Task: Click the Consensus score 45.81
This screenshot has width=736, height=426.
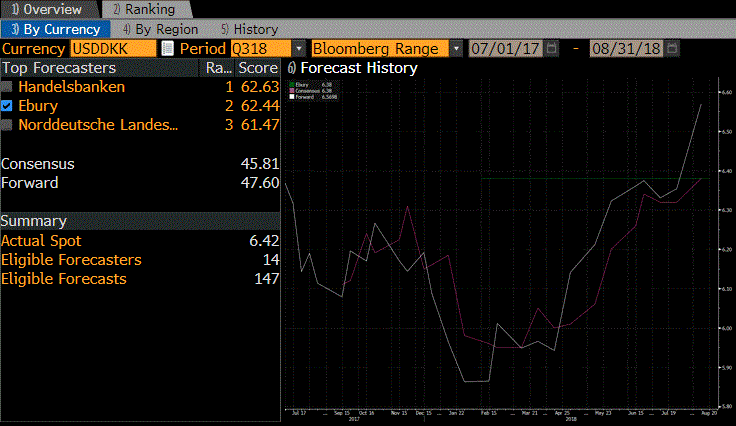Action: point(260,164)
